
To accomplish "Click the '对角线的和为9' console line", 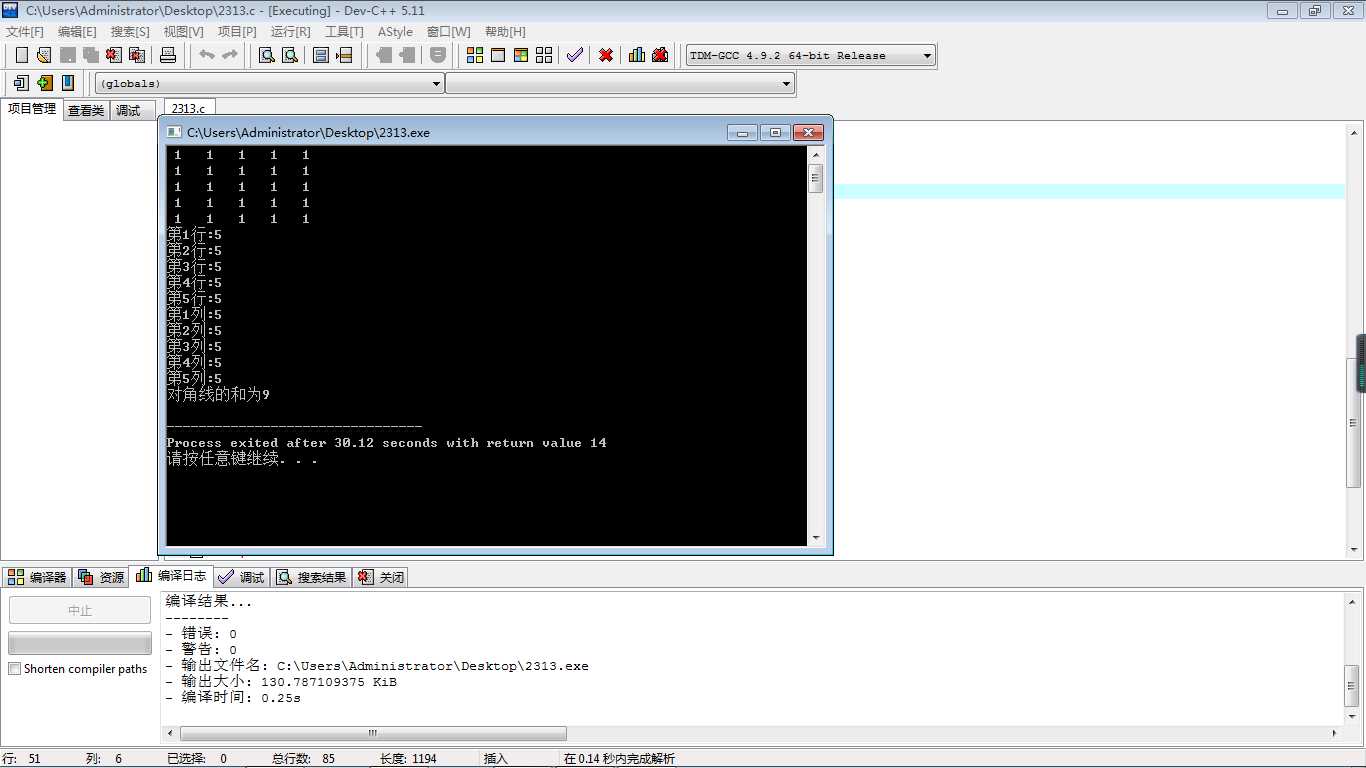I will (218, 395).
